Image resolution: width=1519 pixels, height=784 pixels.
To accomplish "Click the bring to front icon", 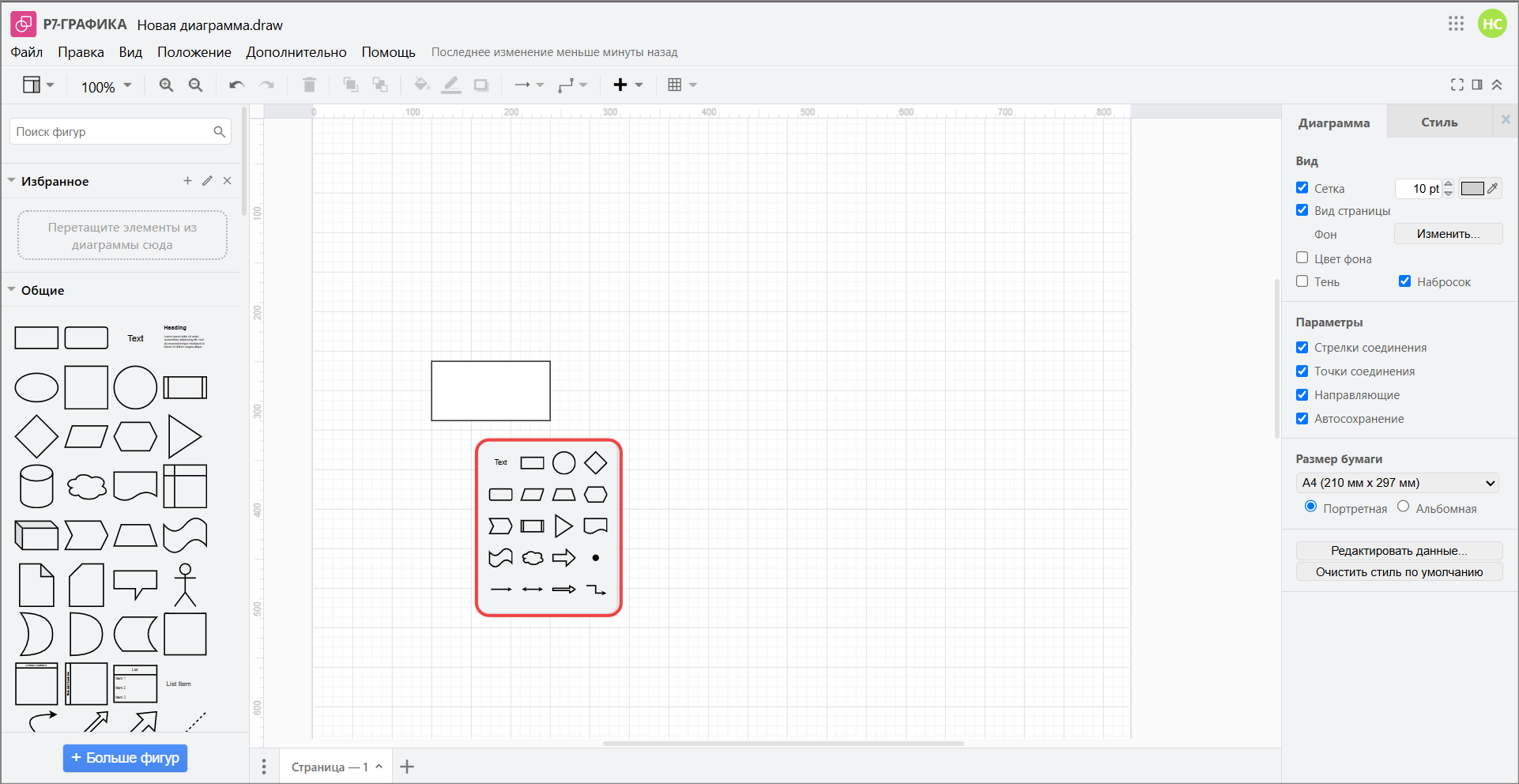I will click(350, 85).
